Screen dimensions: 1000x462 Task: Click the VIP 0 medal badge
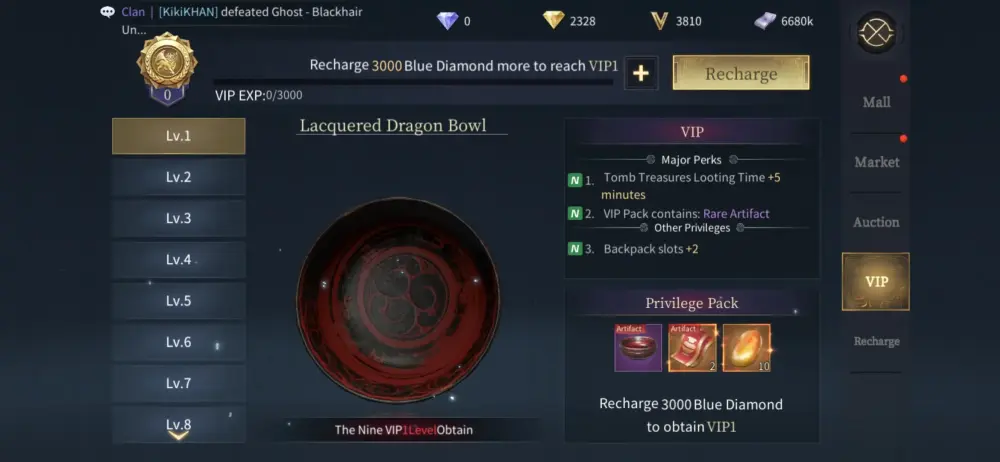[166, 68]
